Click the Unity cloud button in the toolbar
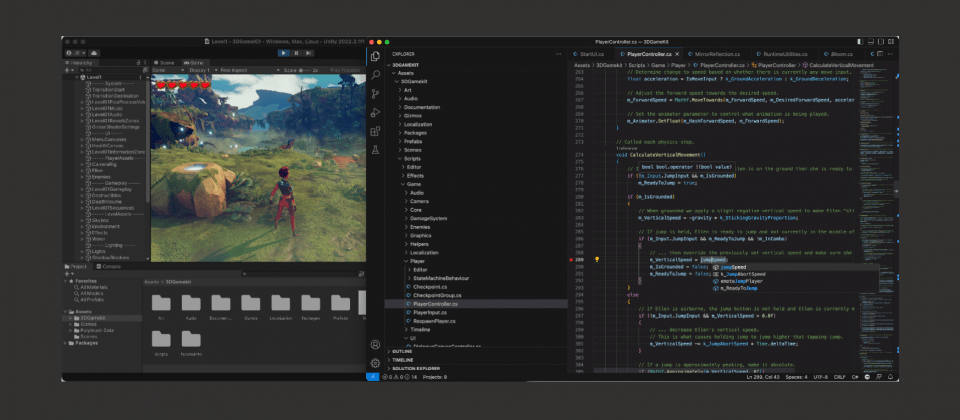960x420 pixels. [x=94, y=53]
